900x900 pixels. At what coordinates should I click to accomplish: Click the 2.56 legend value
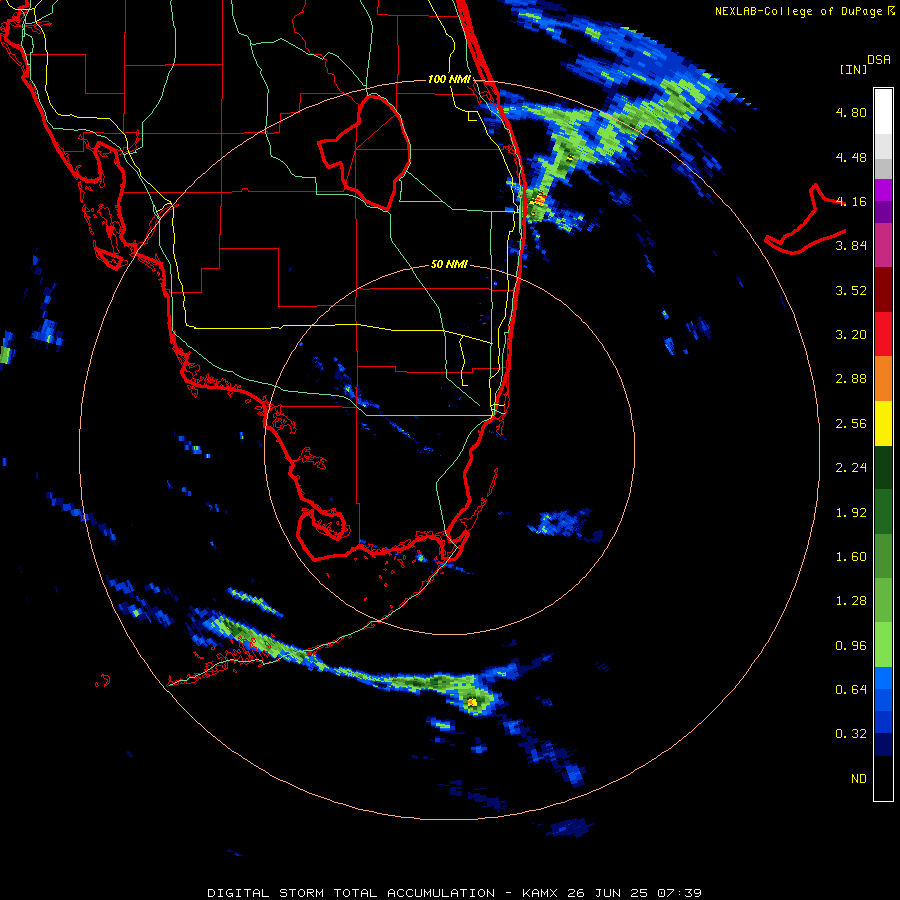(x=851, y=424)
